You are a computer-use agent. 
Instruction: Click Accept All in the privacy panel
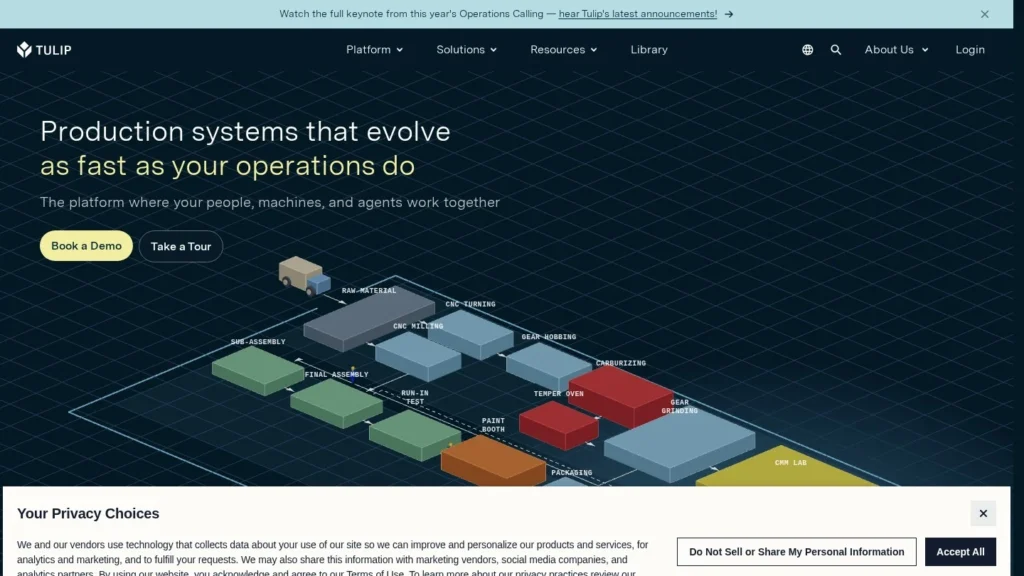(959, 552)
